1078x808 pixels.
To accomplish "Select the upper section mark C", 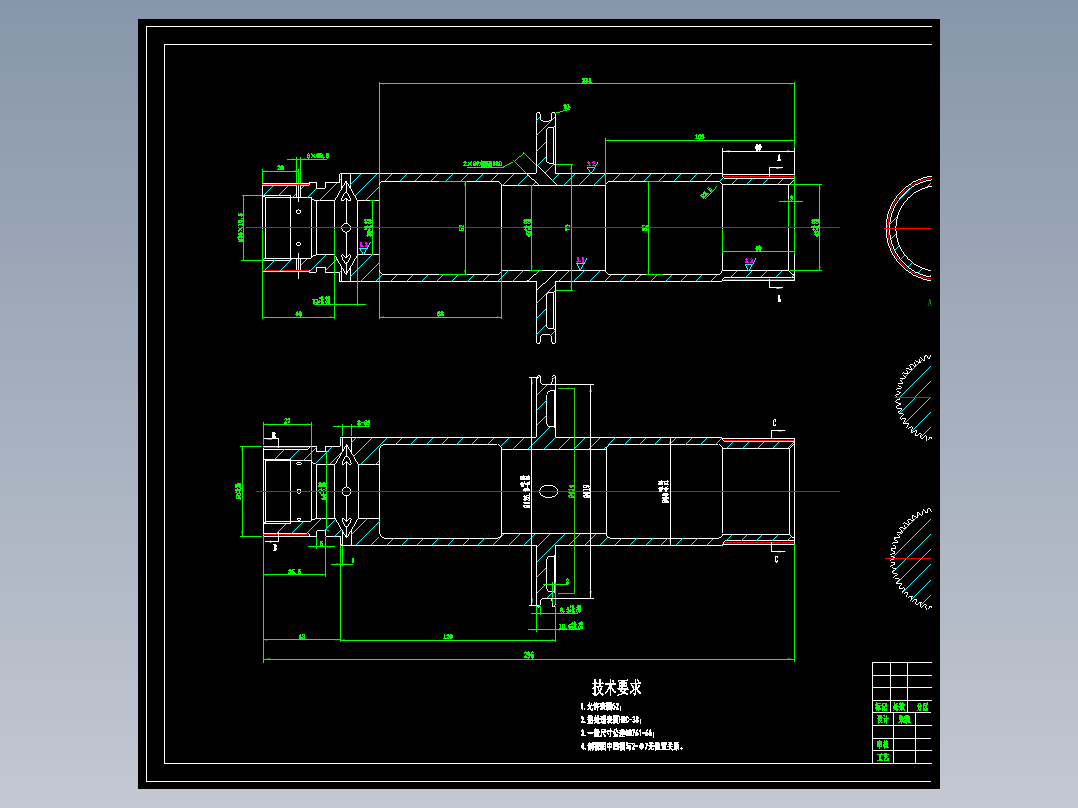I will tap(775, 423).
